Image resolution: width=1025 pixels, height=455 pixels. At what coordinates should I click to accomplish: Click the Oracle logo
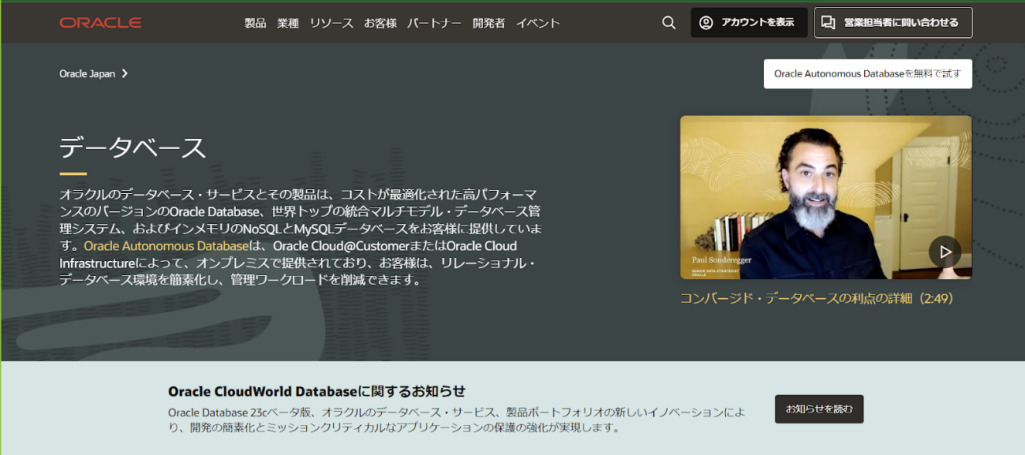[x=100, y=23]
